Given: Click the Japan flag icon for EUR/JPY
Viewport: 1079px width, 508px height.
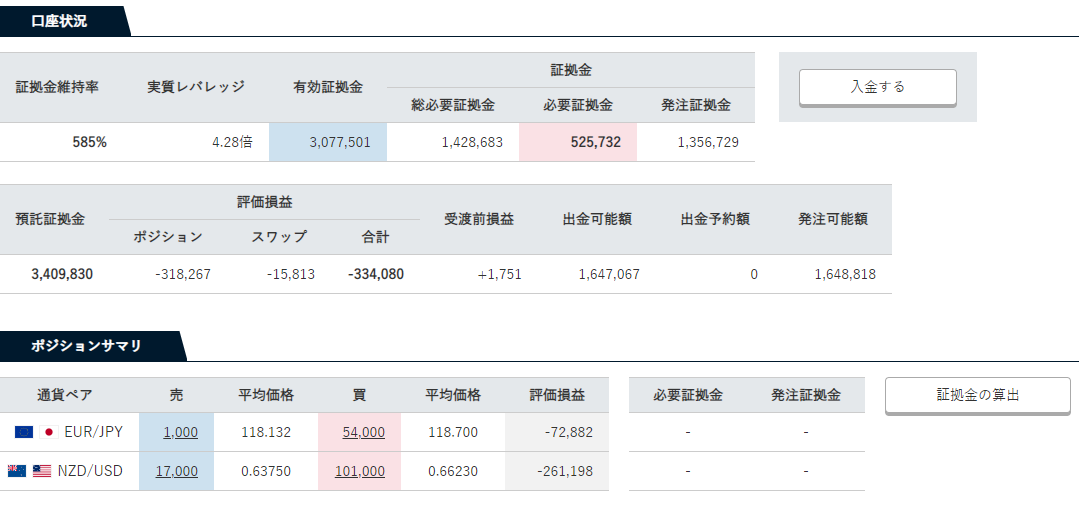Looking at the screenshot, I should click(x=49, y=432).
